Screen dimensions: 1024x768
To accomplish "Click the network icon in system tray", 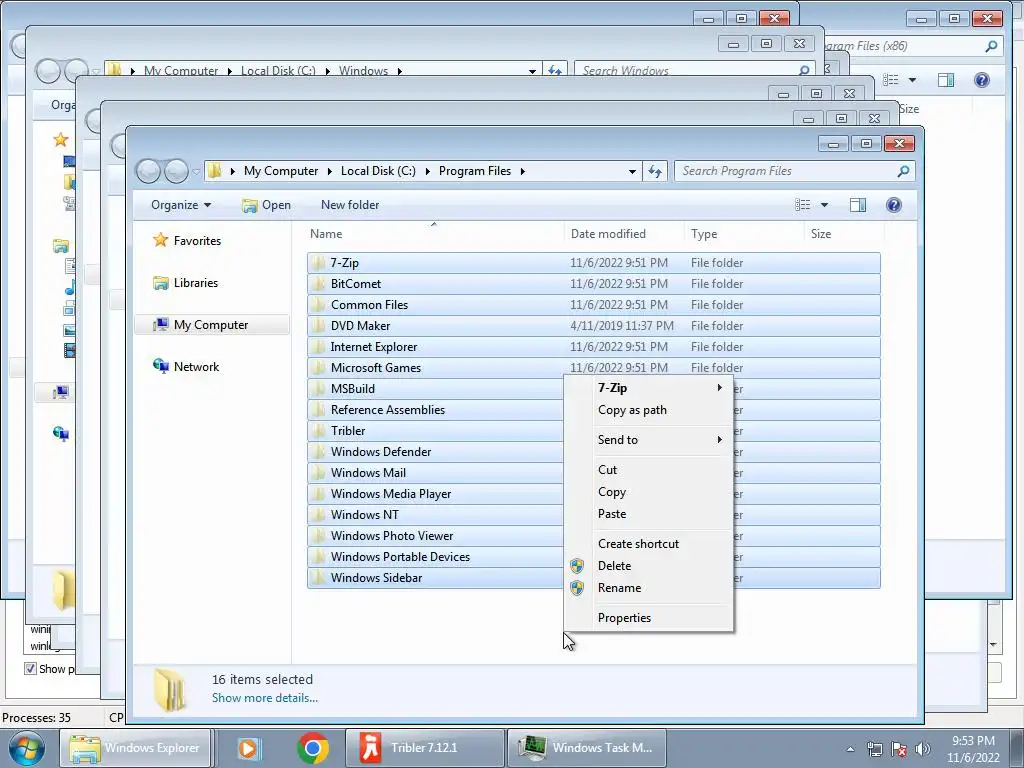I will [874, 749].
